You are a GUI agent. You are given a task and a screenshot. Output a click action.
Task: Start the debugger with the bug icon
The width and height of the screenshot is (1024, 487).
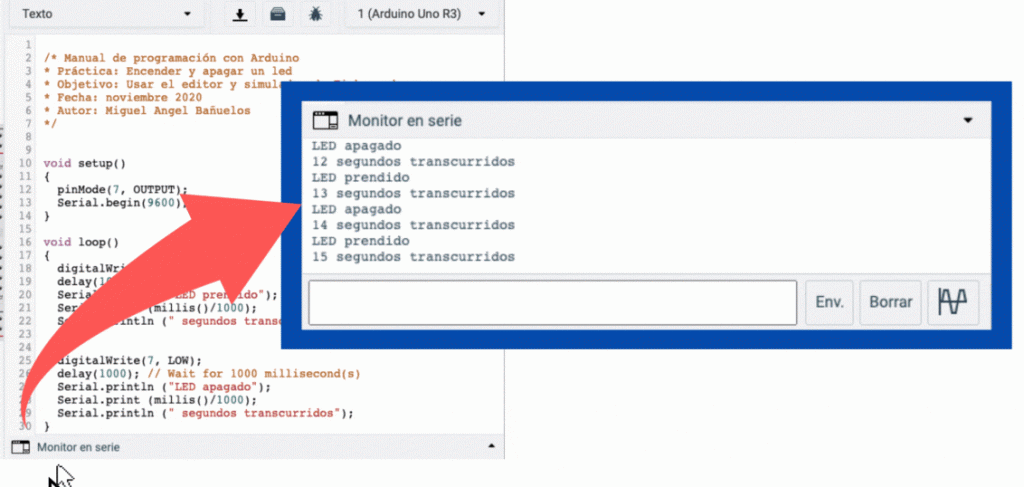(x=316, y=15)
